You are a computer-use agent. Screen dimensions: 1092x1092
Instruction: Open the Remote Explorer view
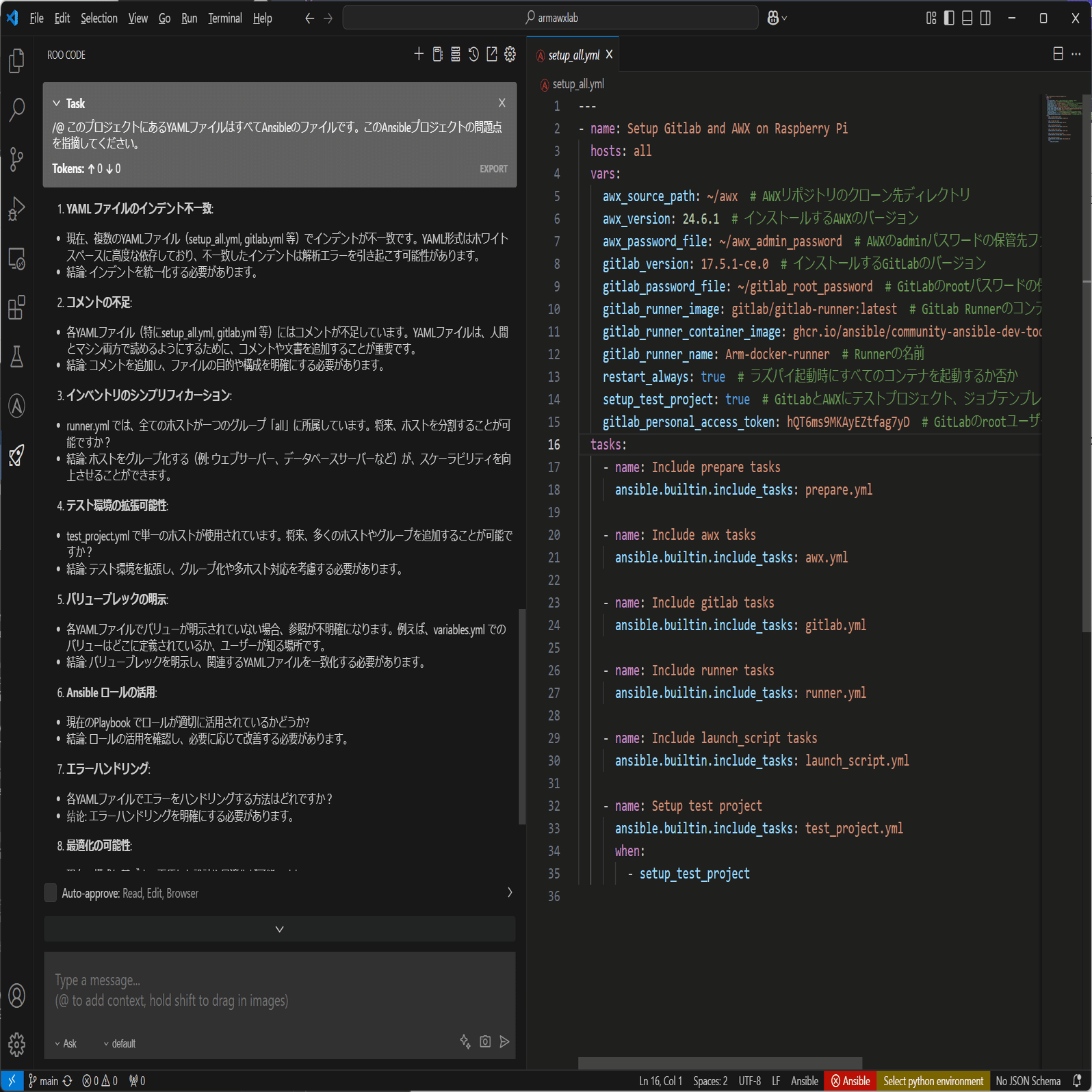click(x=16, y=259)
